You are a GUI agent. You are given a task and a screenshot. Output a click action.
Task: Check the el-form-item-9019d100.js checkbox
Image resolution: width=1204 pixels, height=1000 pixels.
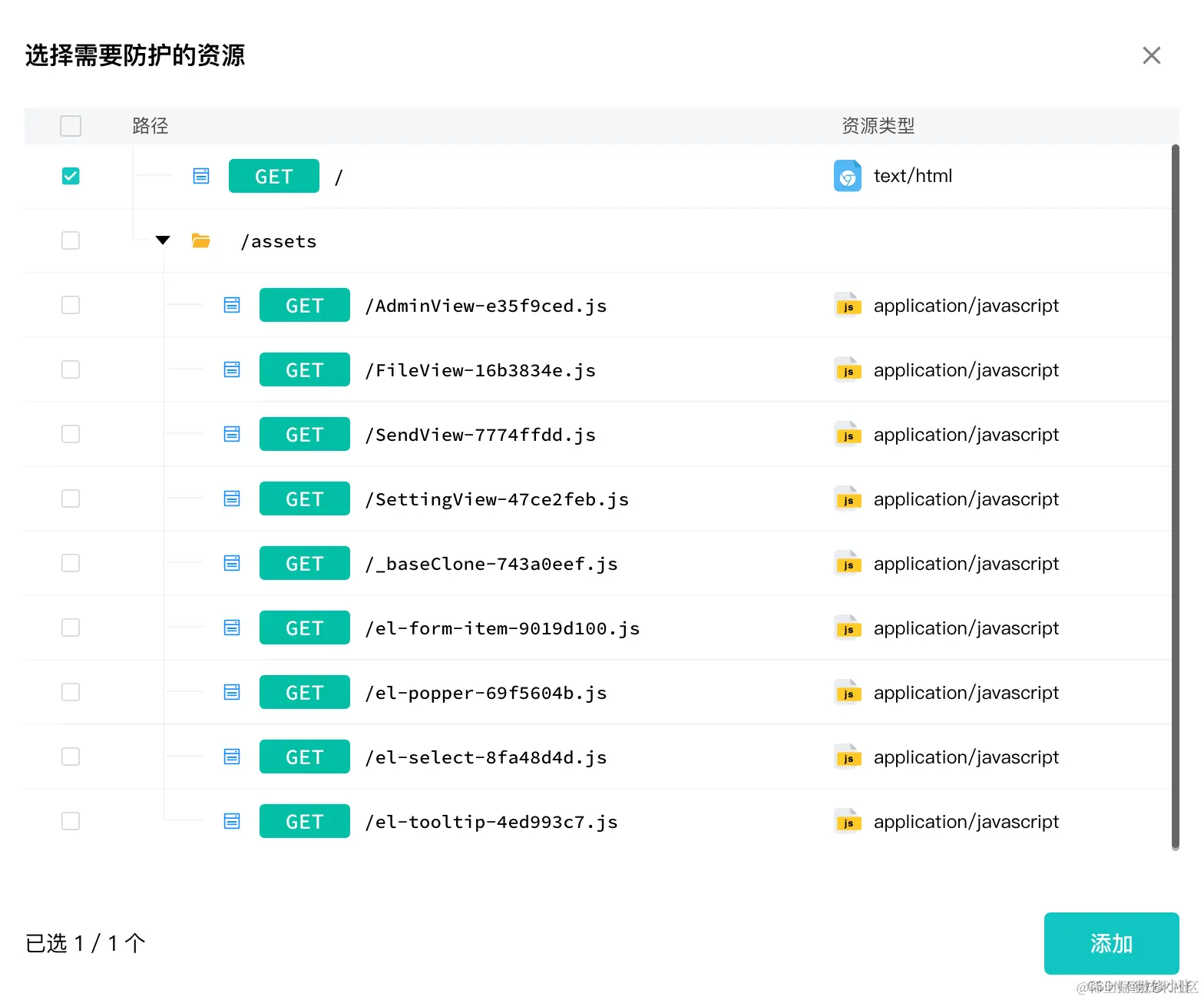tap(71, 627)
